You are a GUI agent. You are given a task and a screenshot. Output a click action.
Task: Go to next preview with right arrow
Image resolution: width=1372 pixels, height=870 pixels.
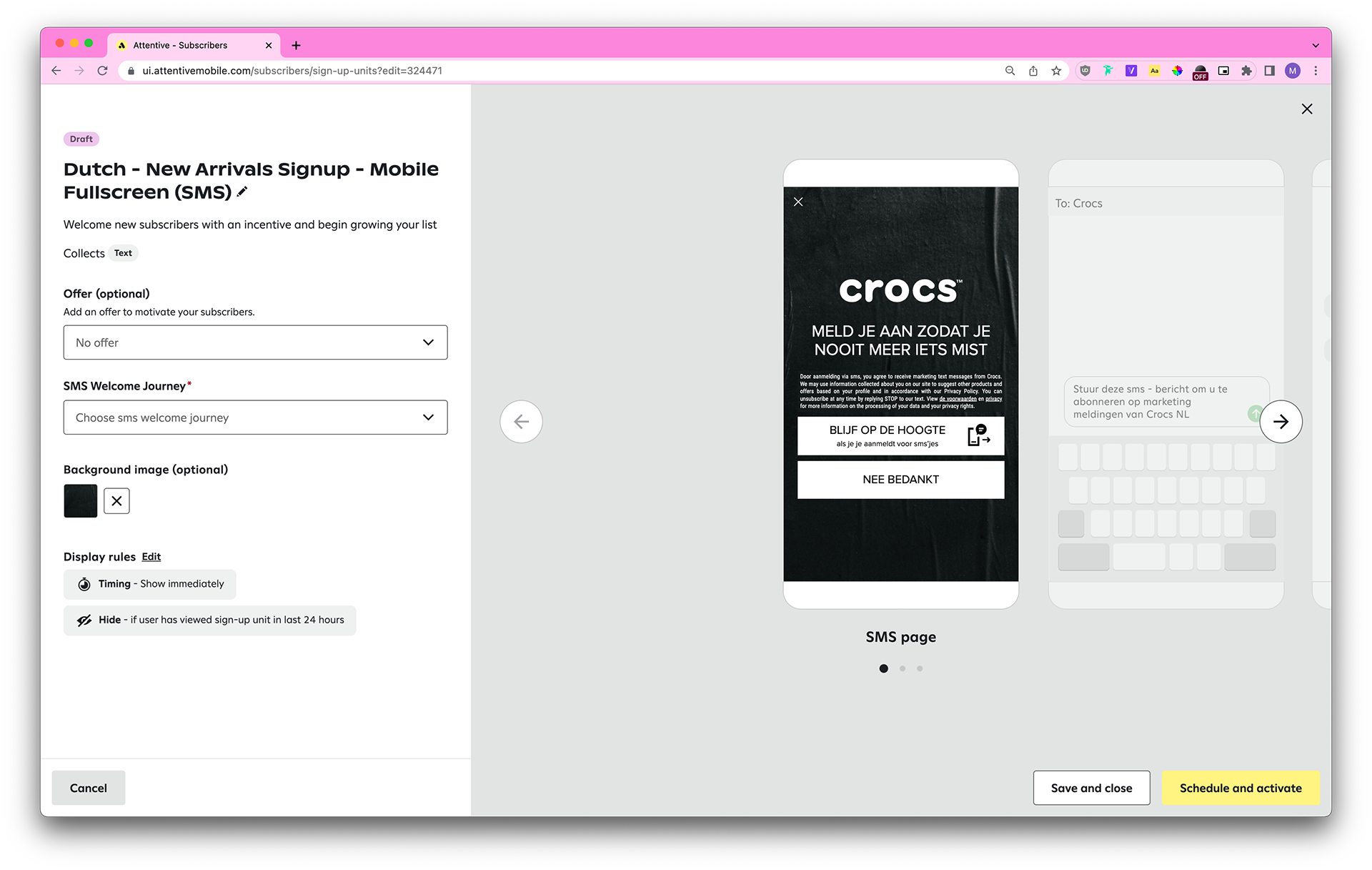(x=1281, y=422)
